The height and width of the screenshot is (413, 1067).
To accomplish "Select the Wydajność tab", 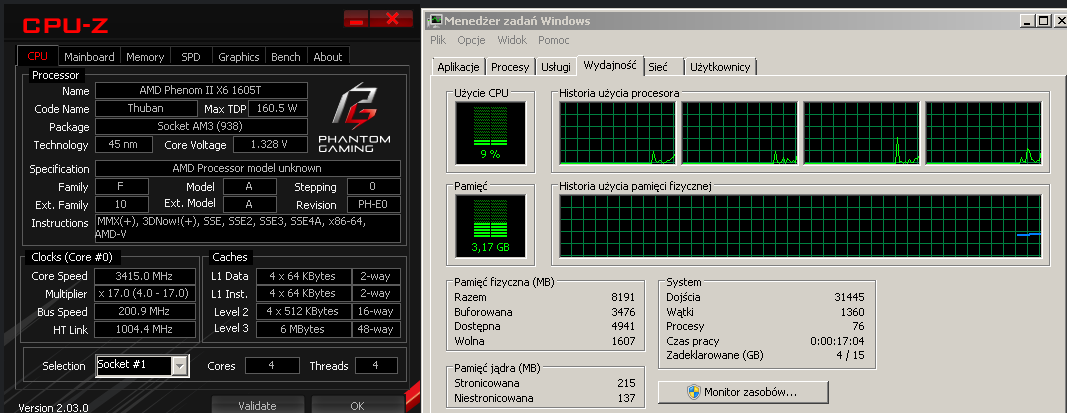I will coord(610,65).
